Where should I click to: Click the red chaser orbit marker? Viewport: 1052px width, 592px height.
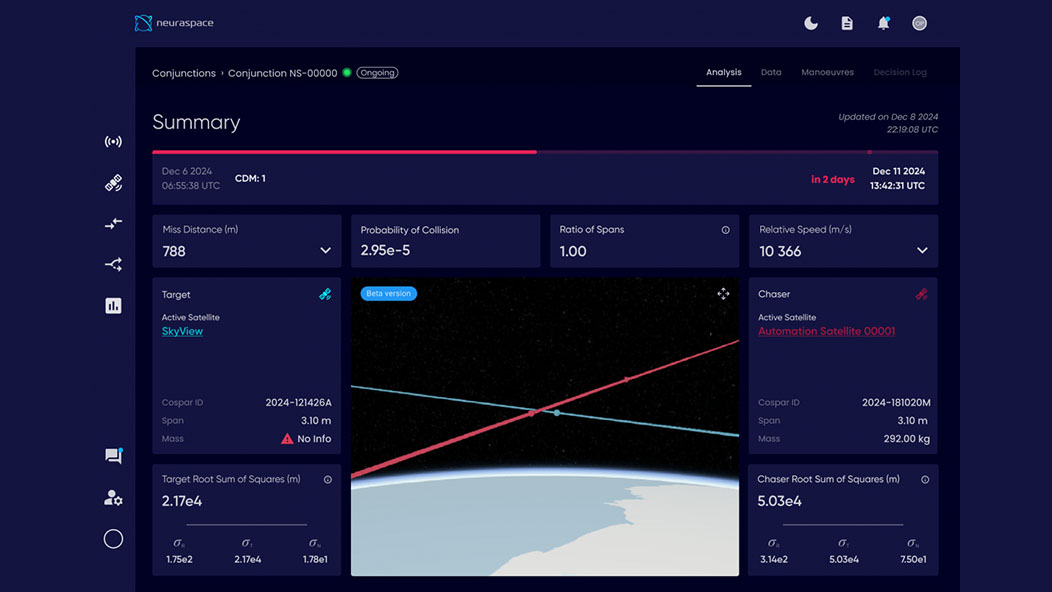coord(531,413)
